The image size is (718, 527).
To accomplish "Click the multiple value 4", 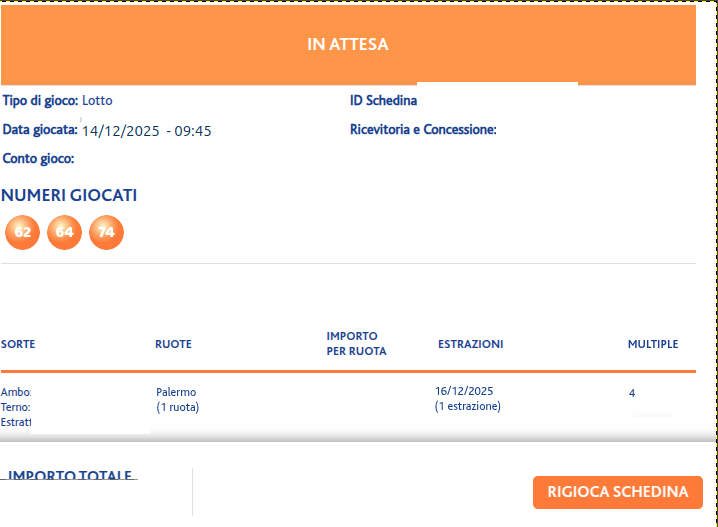I will pyautogui.click(x=632, y=393).
